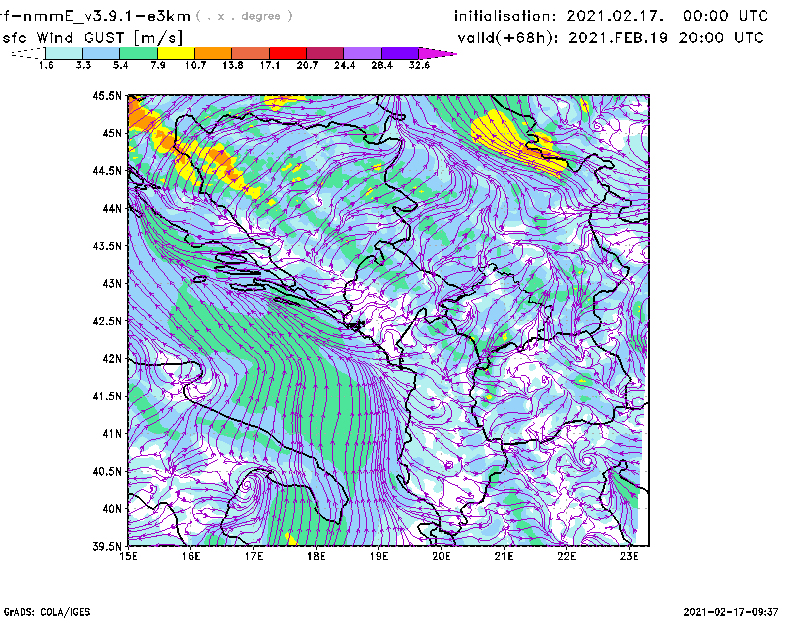Click the 42.5N latitude label
The width and height of the screenshot is (800, 618).
point(107,321)
